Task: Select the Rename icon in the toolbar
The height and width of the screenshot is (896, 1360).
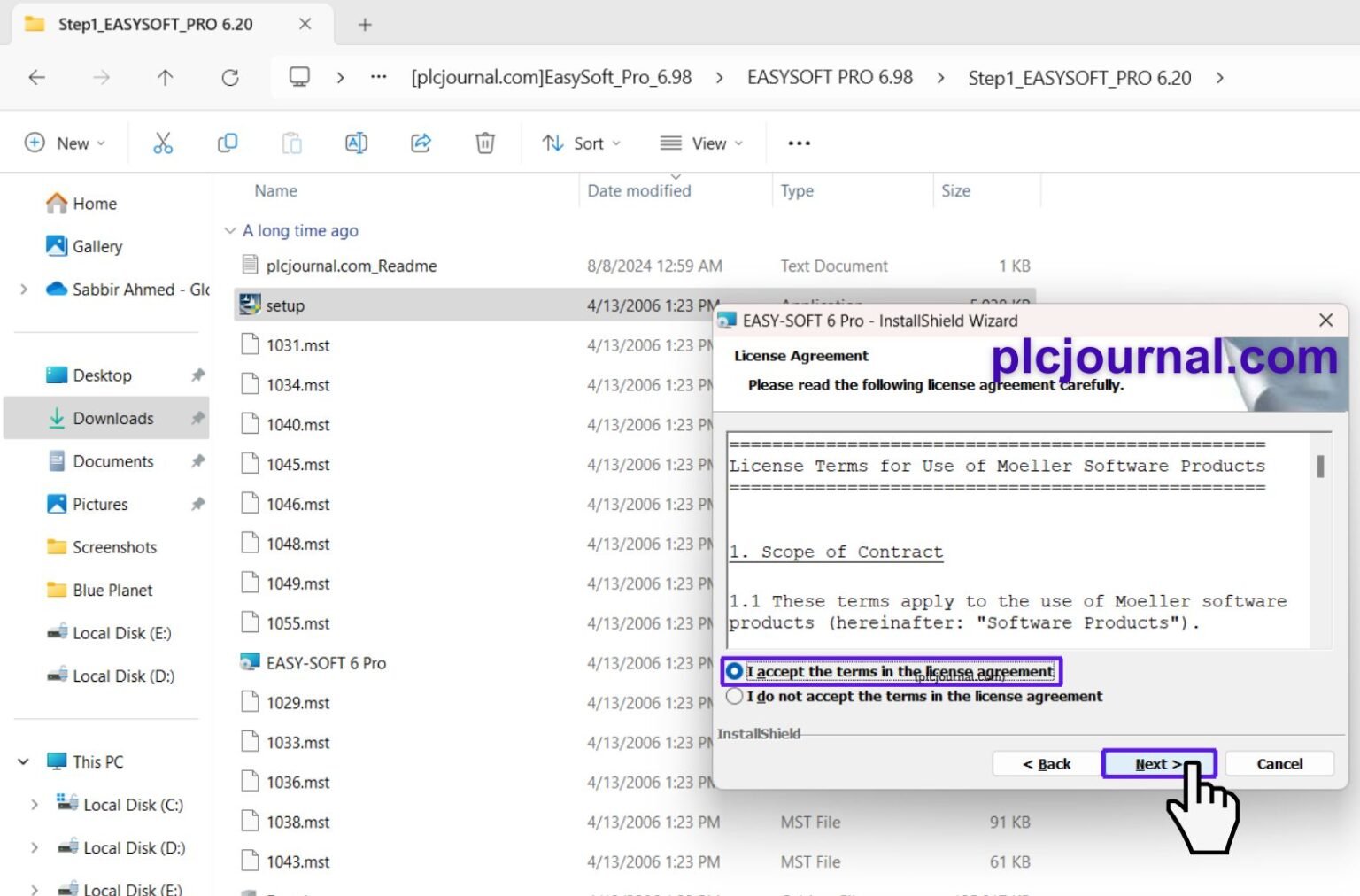Action: [x=356, y=143]
